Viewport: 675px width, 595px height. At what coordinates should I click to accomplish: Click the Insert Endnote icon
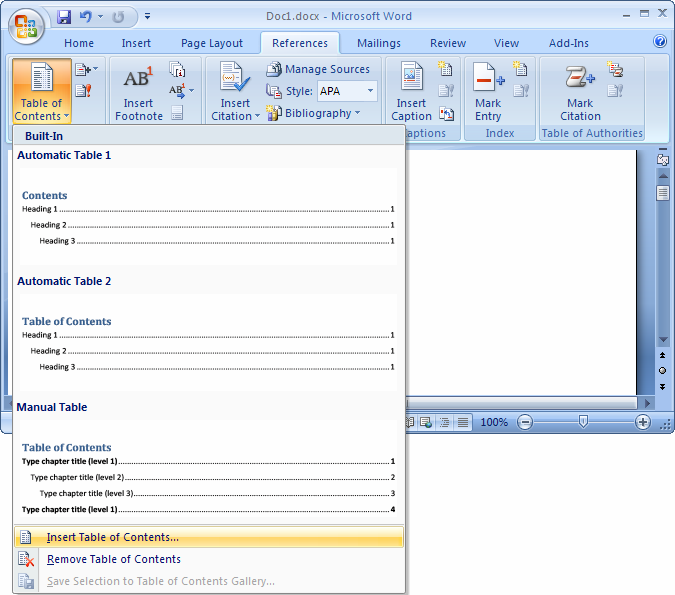177,69
